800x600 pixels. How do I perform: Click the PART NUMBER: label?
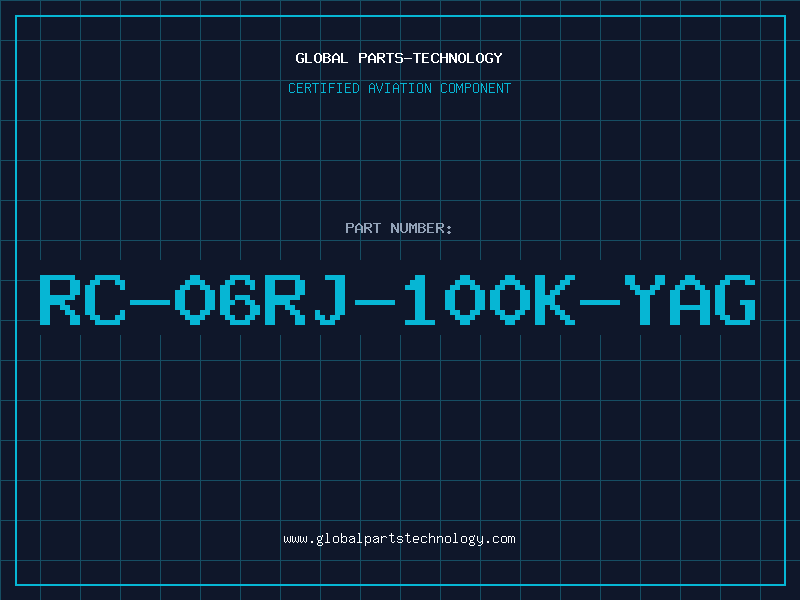click(x=399, y=228)
